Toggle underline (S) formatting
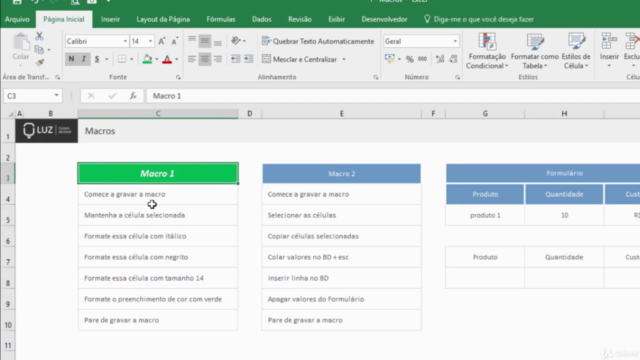 pyautogui.click(x=97, y=59)
